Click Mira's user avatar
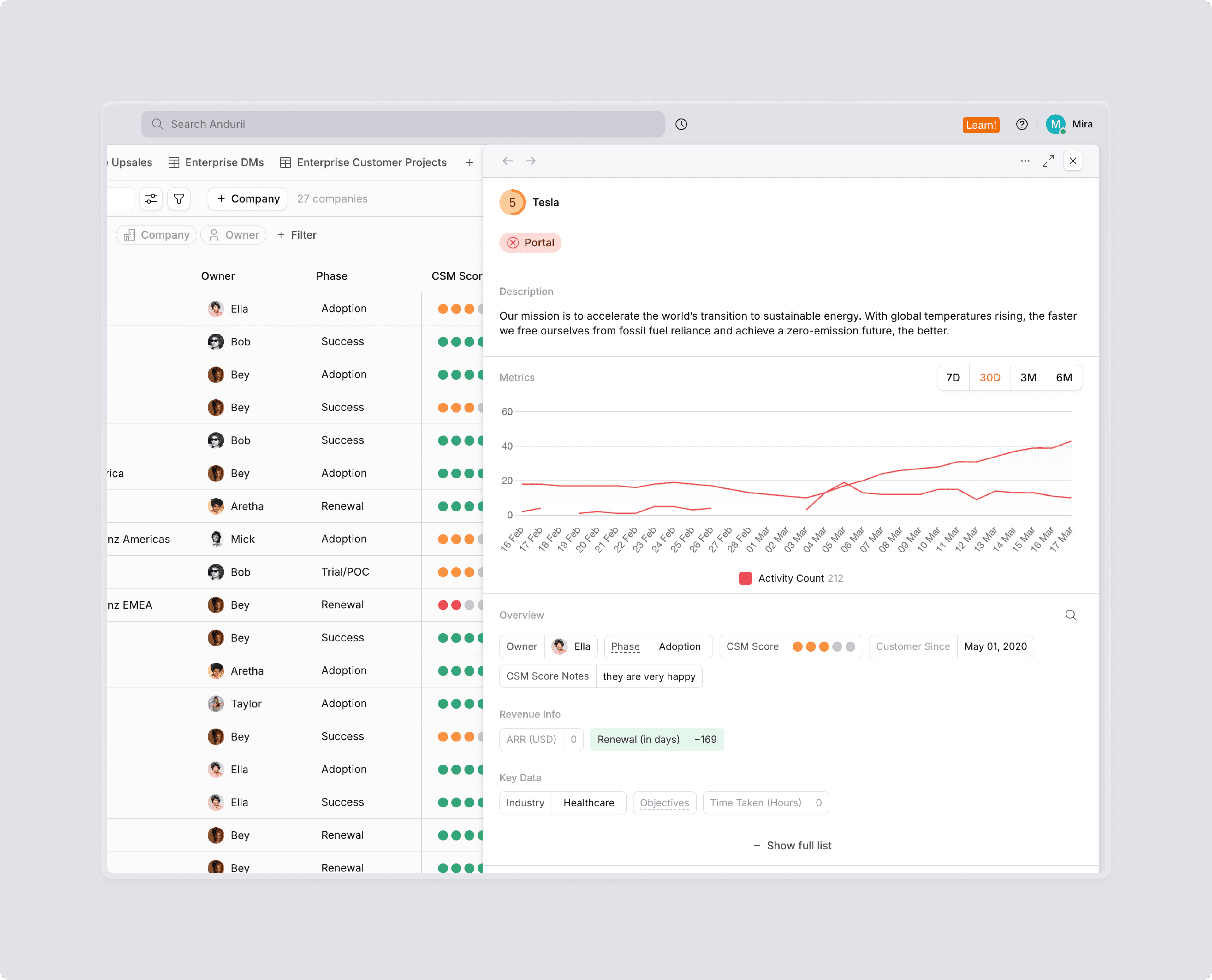The image size is (1212, 980). (1055, 124)
